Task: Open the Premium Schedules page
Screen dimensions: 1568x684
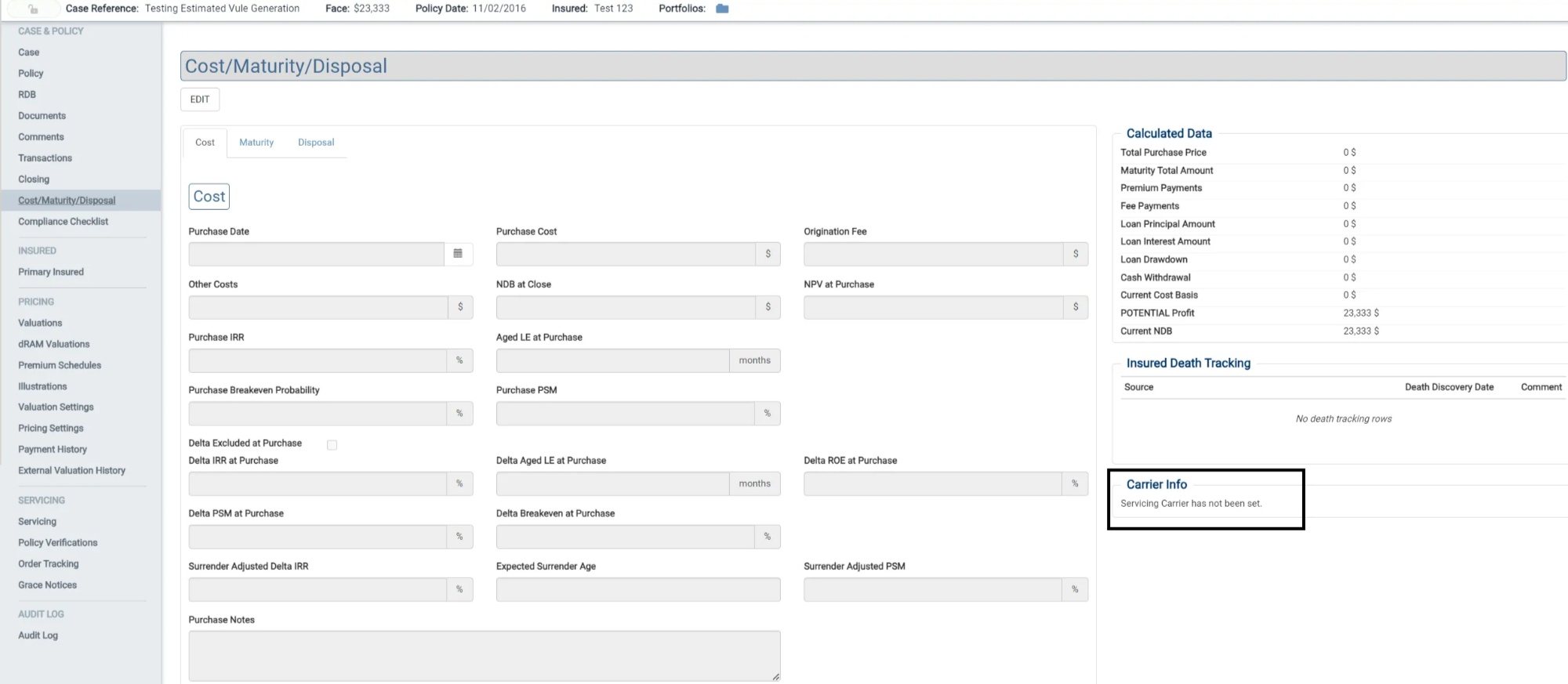Action: 60,365
